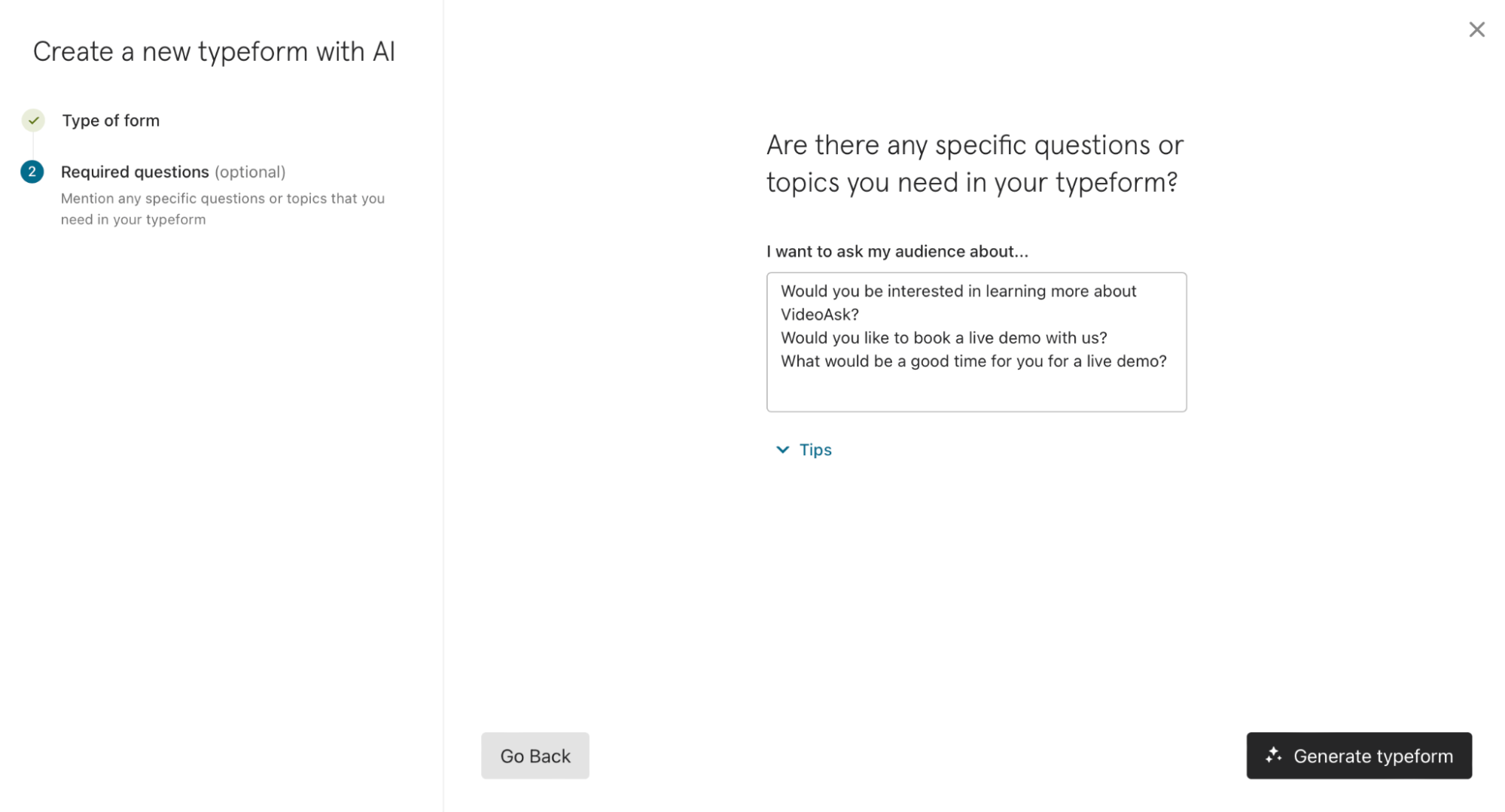Click the 'I want to ask my audience' label
Image resolution: width=1505 pixels, height=812 pixels.
coord(897,251)
